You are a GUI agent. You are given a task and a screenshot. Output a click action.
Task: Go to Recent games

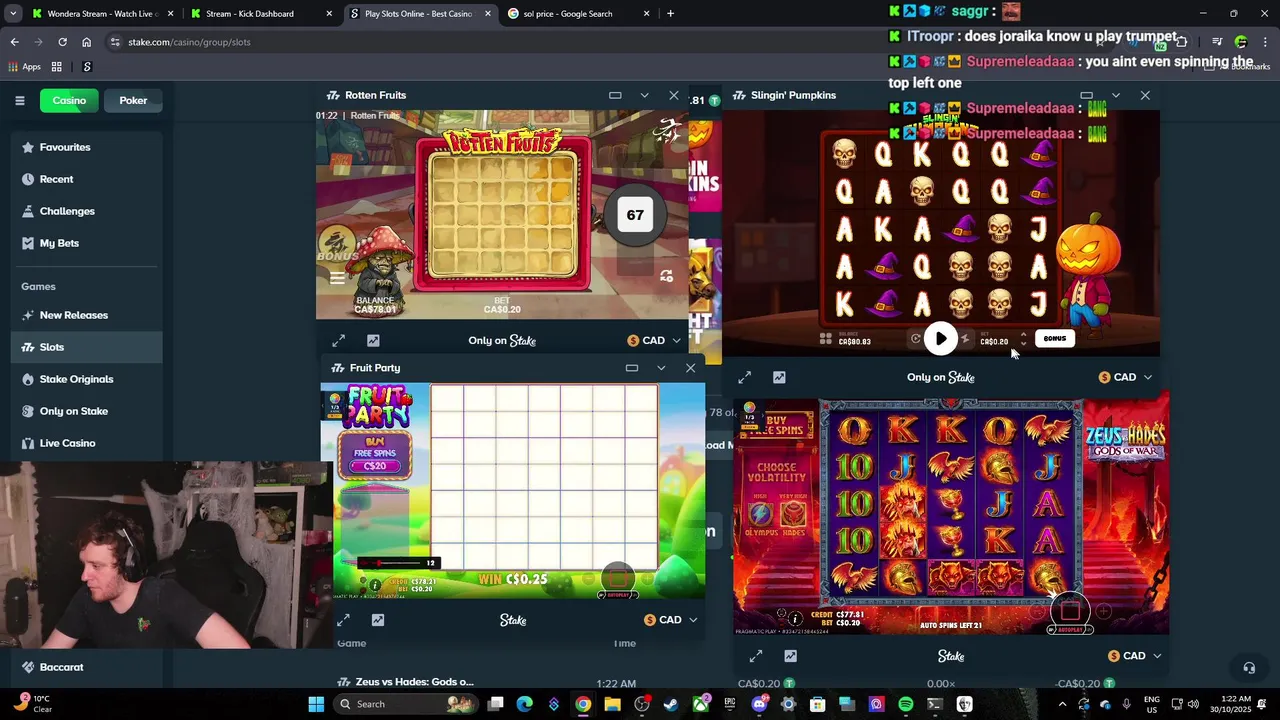tap(86, 179)
